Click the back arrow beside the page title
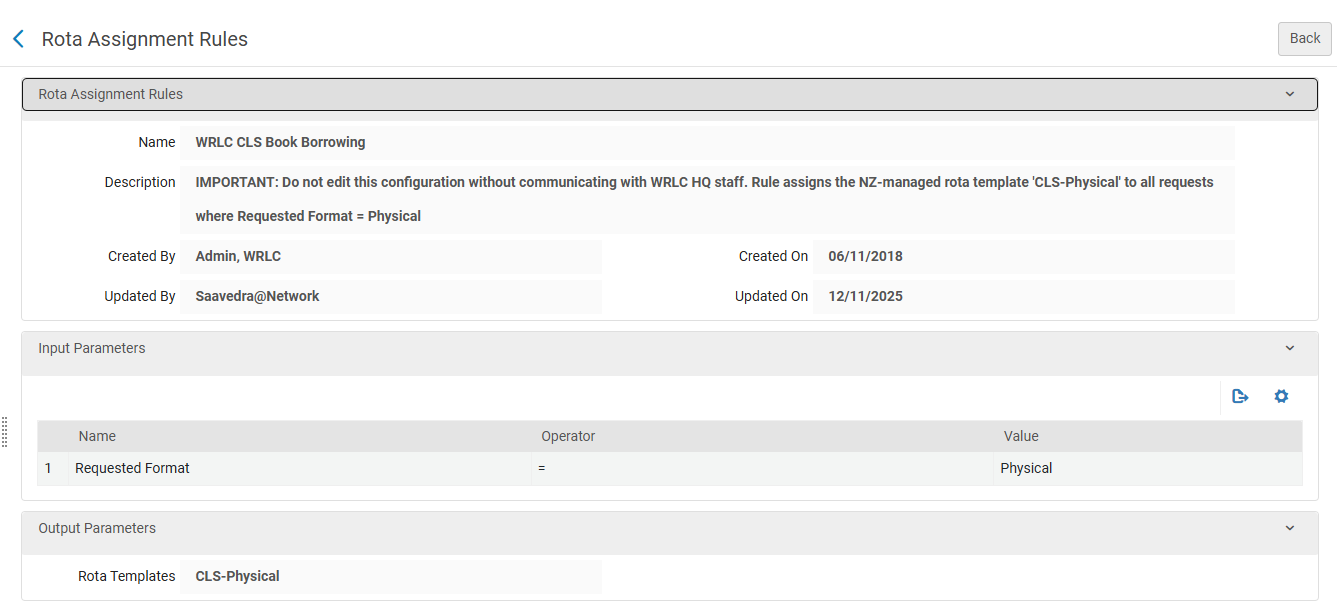This screenshot has width=1337, height=609. 18,38
